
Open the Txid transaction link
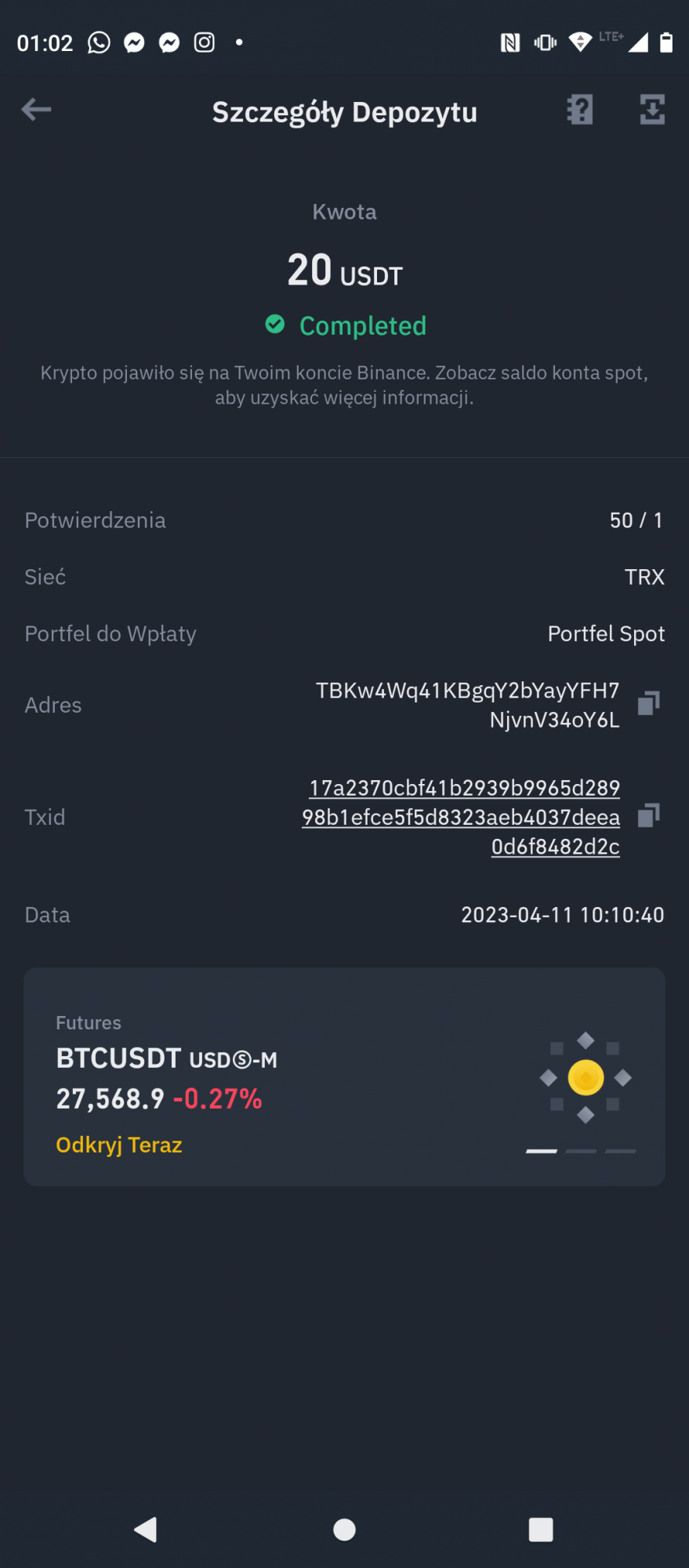point(462,817)
